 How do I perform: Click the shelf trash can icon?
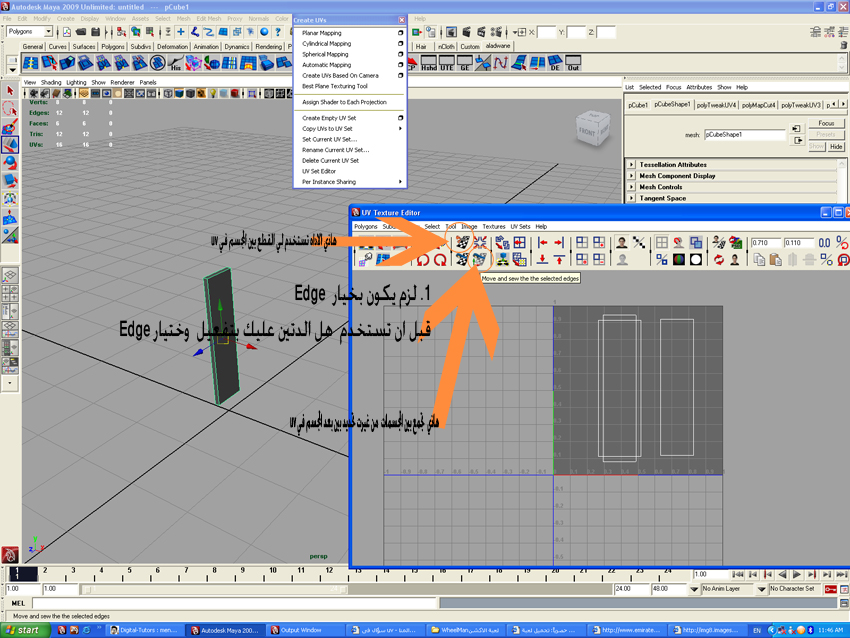coord(843,46)
